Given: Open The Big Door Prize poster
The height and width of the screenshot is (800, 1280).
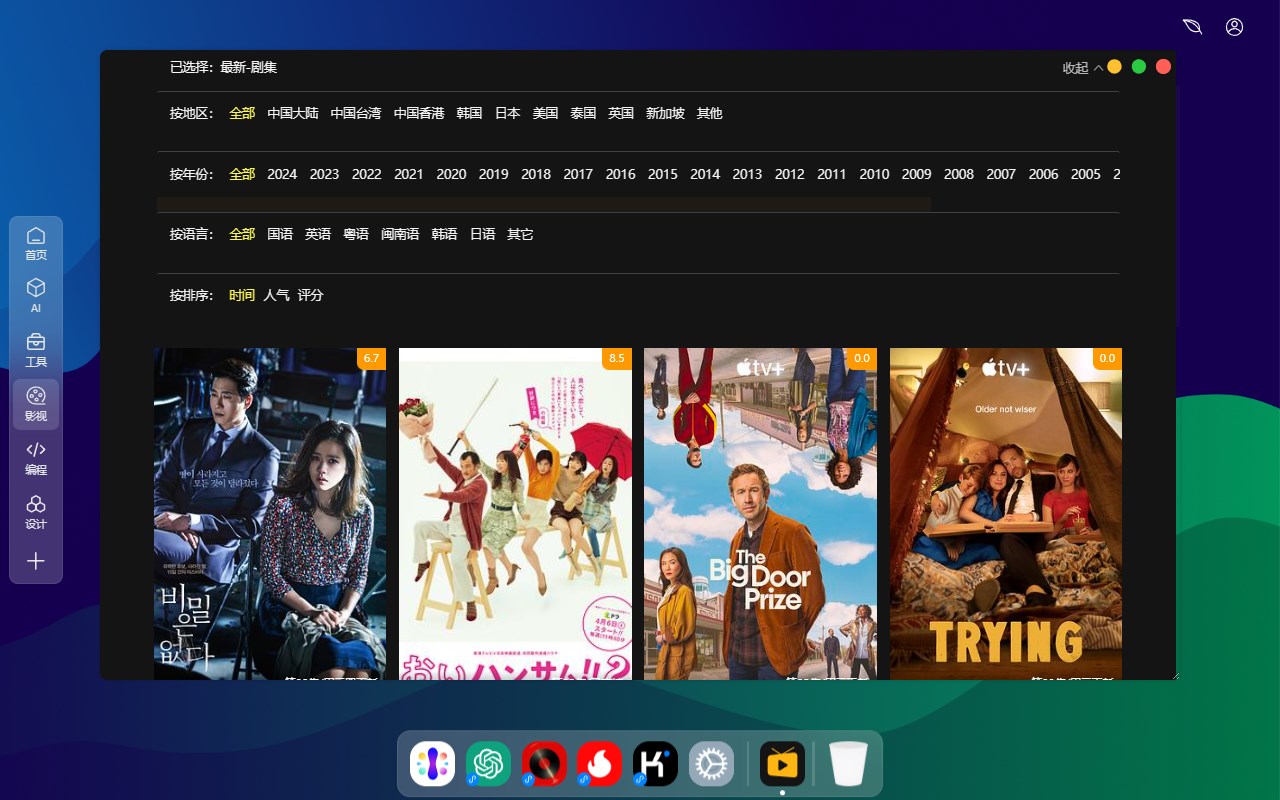Looking at the screenshot, I should pos(760,514).
